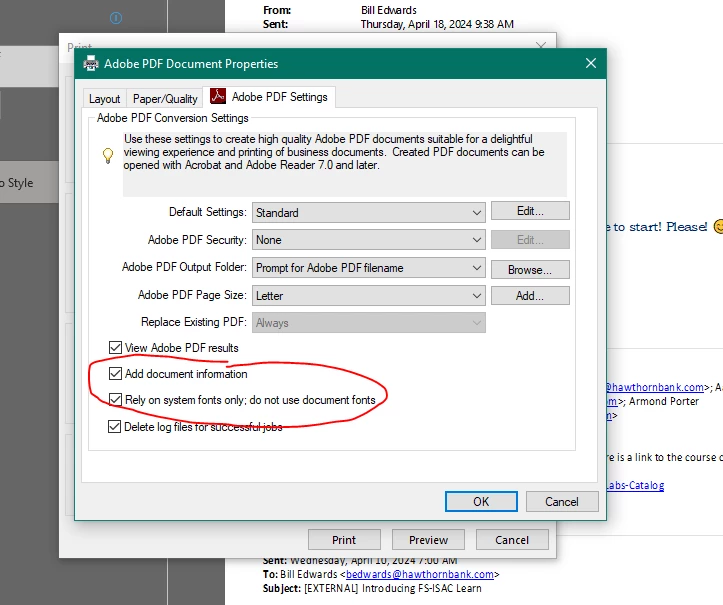Viewport: 723px width, 605px height.
Task: Click the sender name Bill Edwards
Action: (x=389, y=10)
